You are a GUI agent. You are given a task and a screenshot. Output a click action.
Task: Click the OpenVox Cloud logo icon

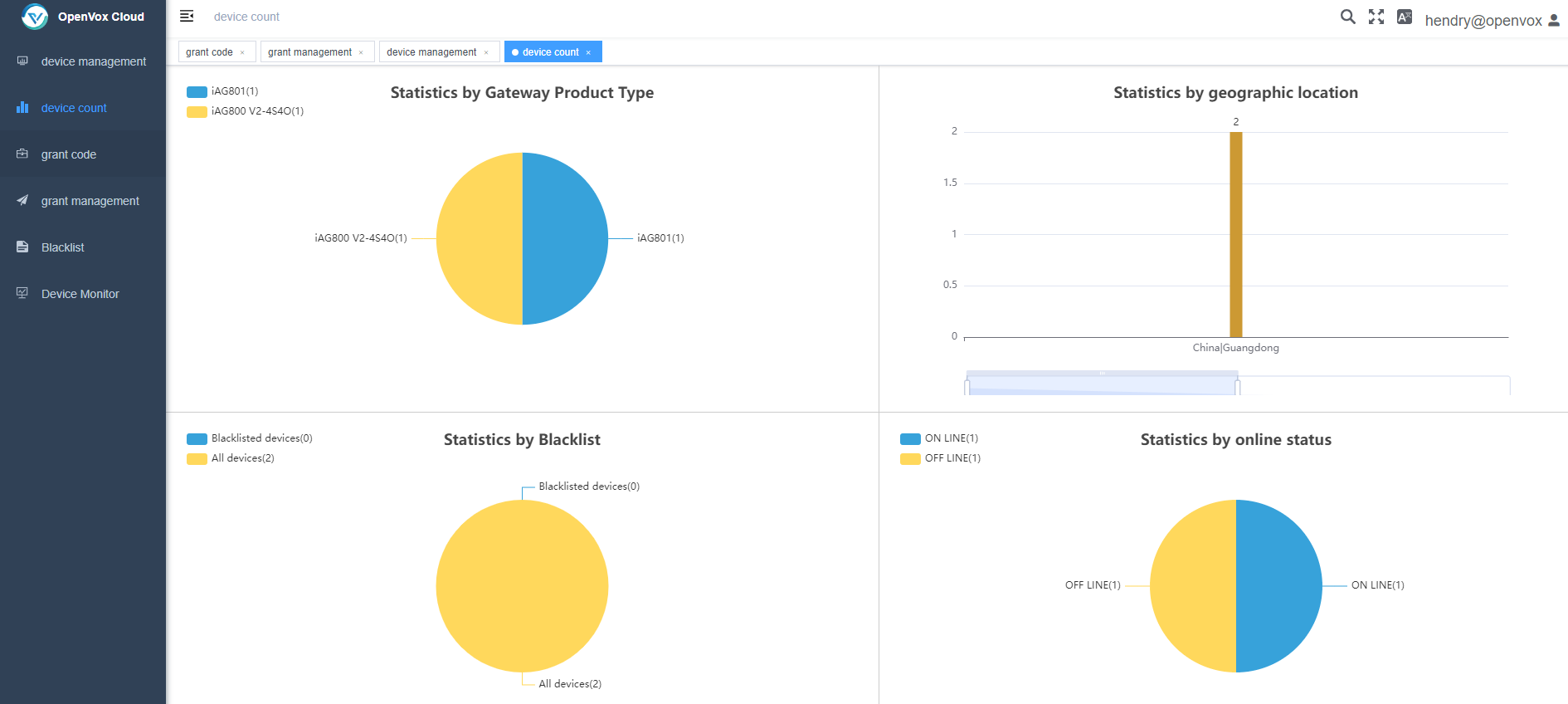click(35, 17)
